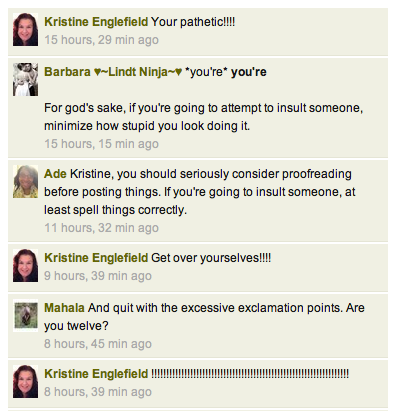Open Mahala's profile name link
398x411 pixels.
click(64, 308)
